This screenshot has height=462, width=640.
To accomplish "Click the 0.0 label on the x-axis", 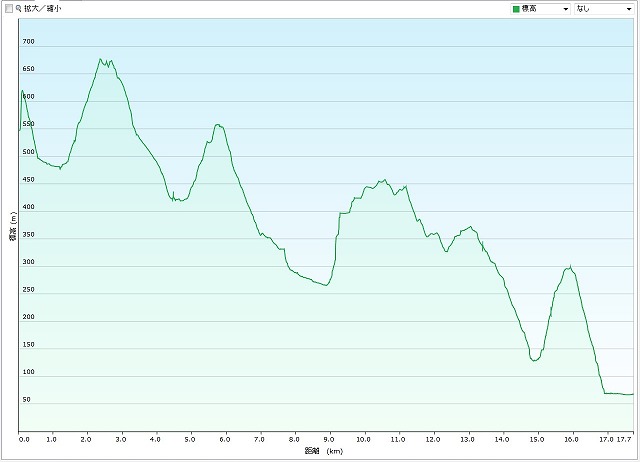I will coord(24,439).
